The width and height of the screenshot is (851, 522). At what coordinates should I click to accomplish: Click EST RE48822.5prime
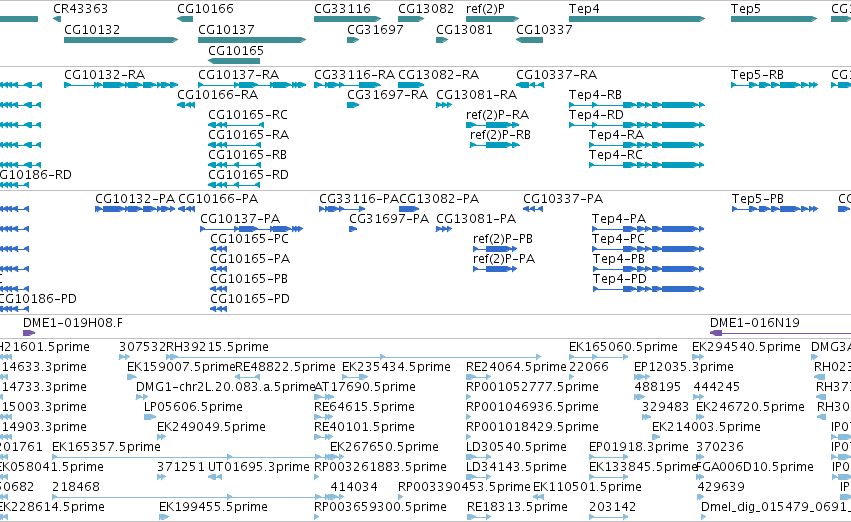click(x=248, y=377)
